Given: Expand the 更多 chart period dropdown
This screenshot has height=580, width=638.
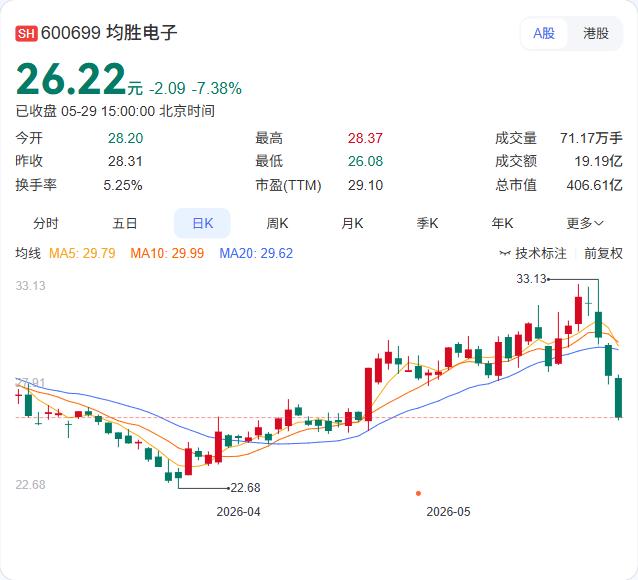Looking at the screenshot, I should click(x=585, y=223).
